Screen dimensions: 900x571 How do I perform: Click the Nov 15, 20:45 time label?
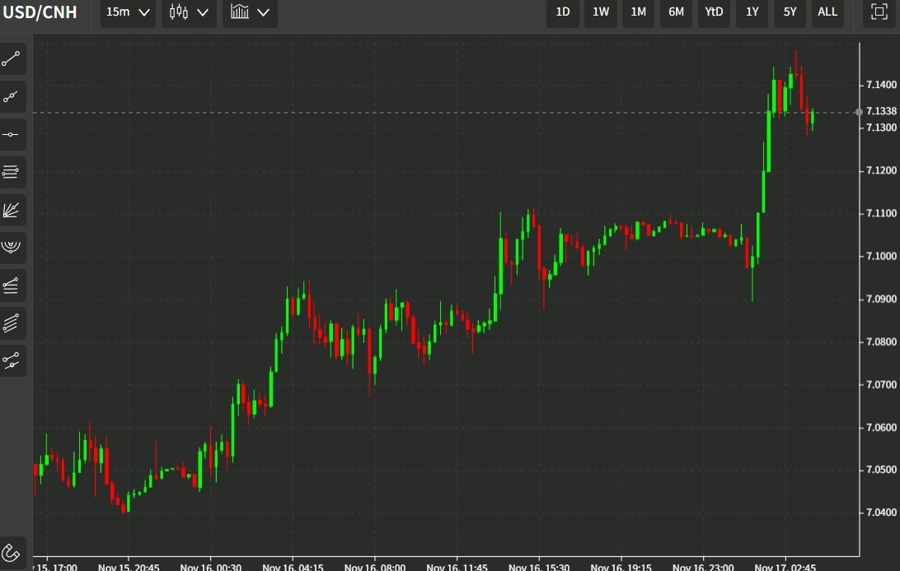click(129, 567)
